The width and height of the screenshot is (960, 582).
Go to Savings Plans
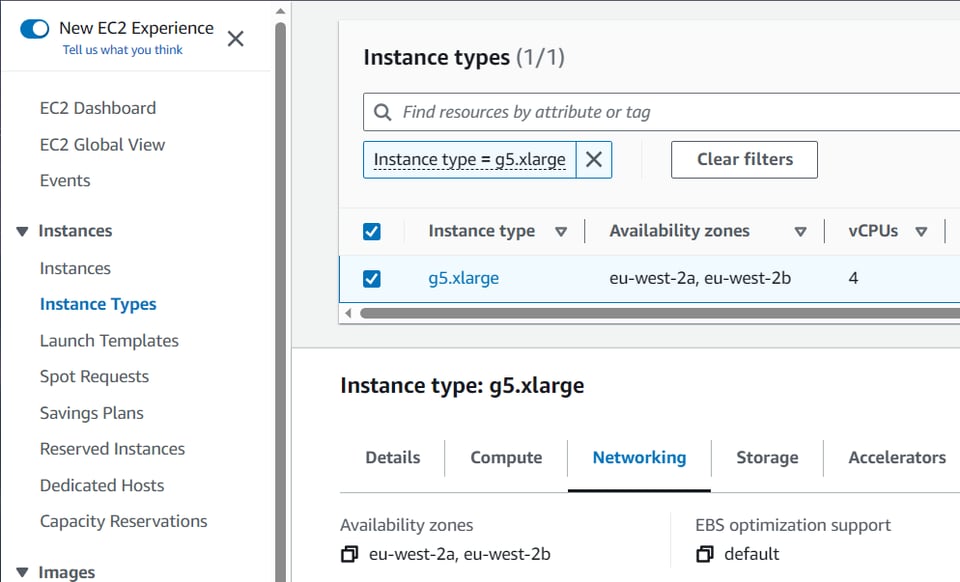(x=91, y=413)
